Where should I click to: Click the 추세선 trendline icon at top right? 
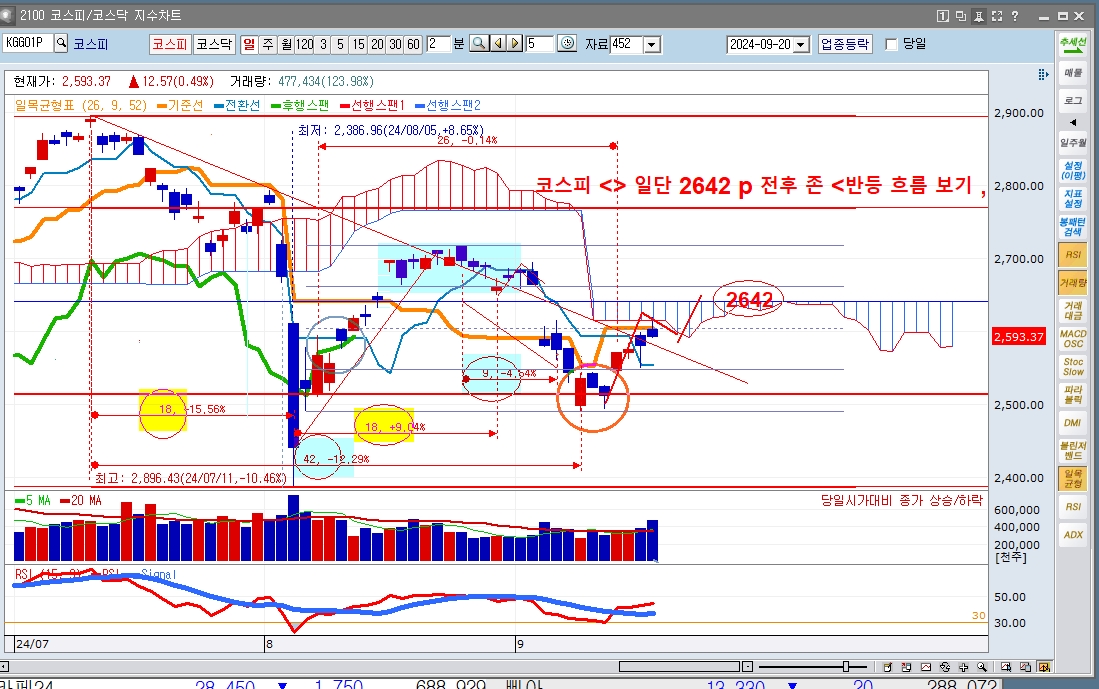[x=1073, y=46]
